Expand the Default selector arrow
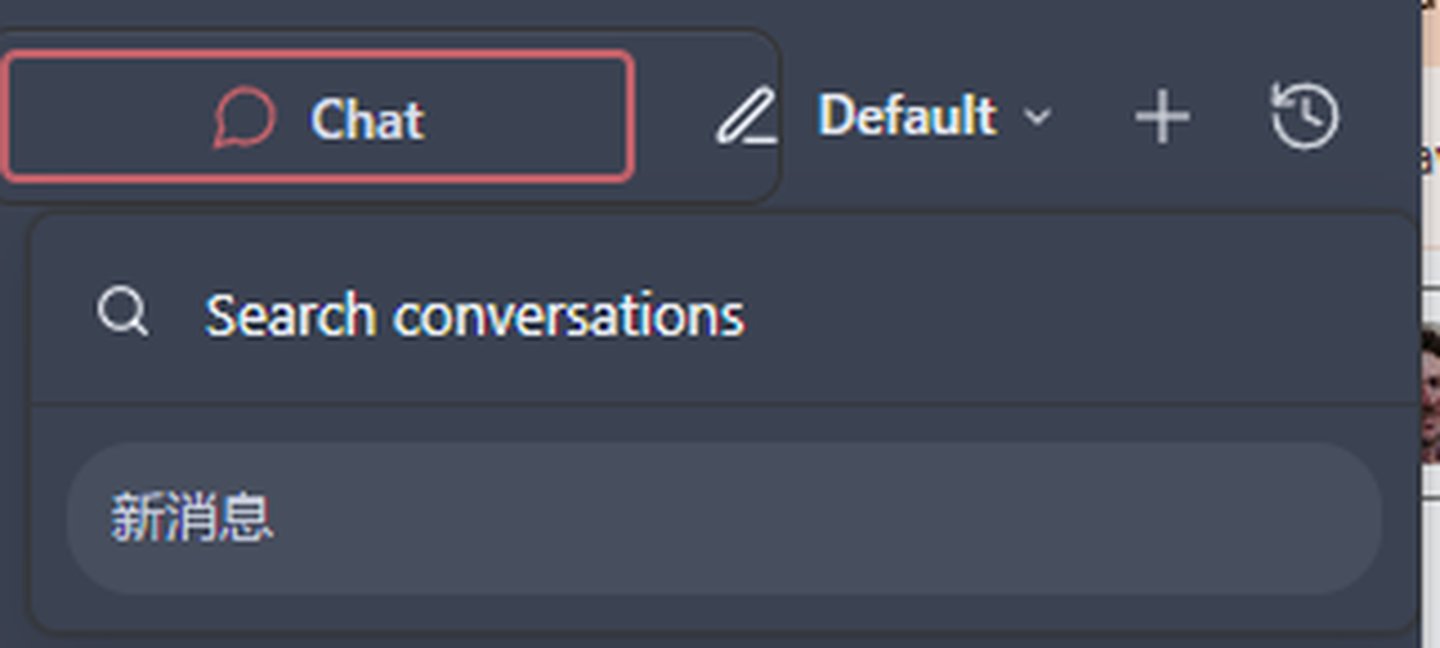 point(1038,117)
